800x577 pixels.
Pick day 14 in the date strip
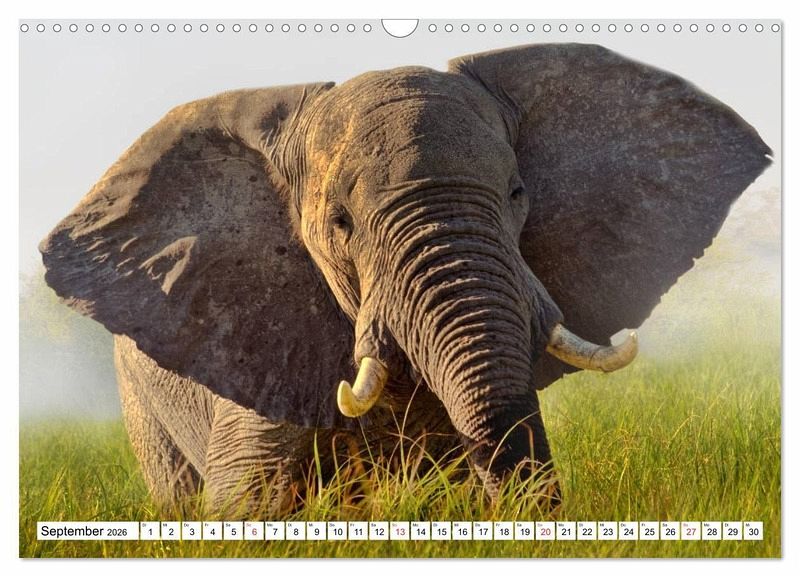click(421, 531)
